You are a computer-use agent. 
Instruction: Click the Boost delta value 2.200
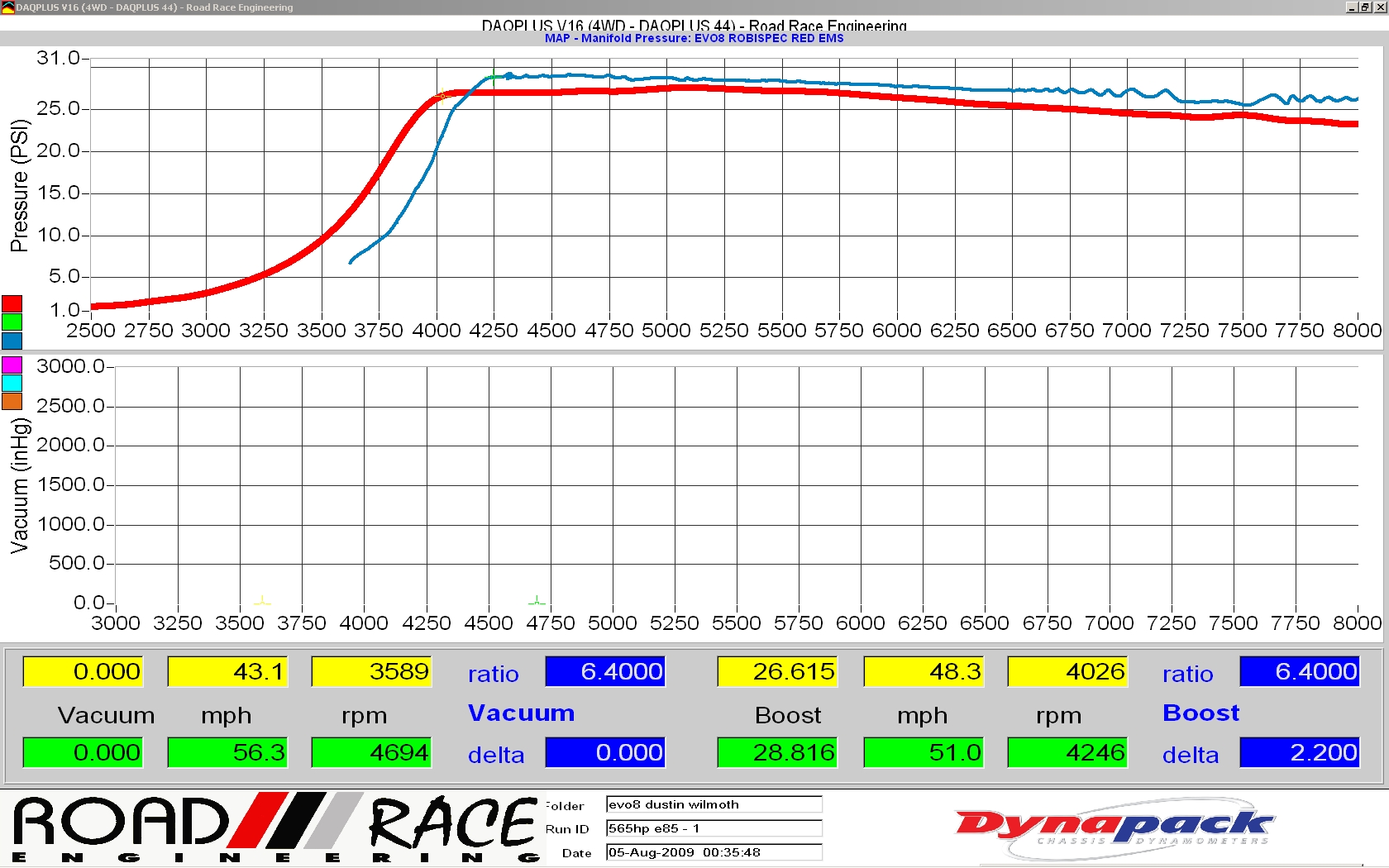tap(1300, 752)
